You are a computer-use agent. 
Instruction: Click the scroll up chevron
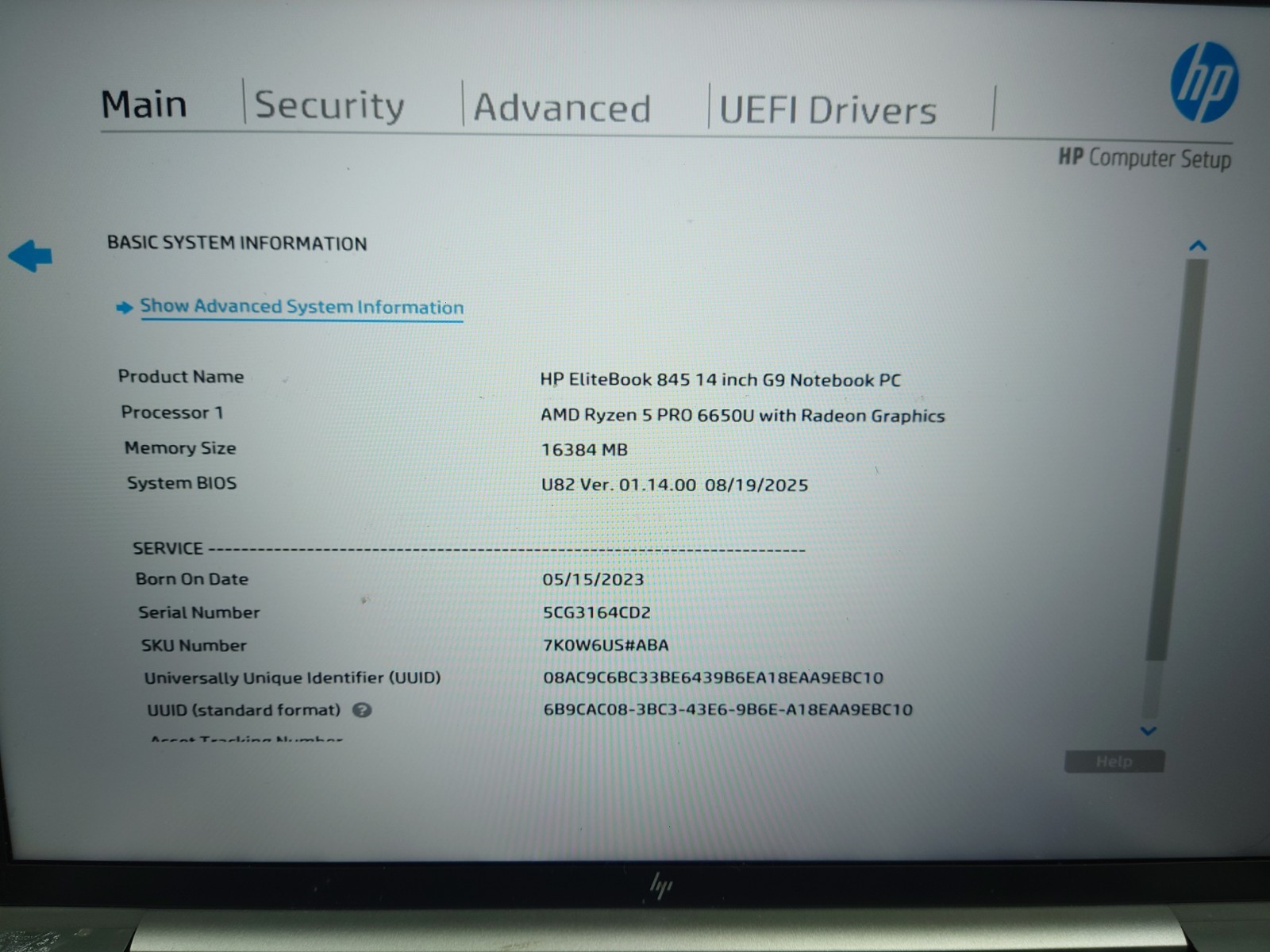click(x=1198, y=246)
